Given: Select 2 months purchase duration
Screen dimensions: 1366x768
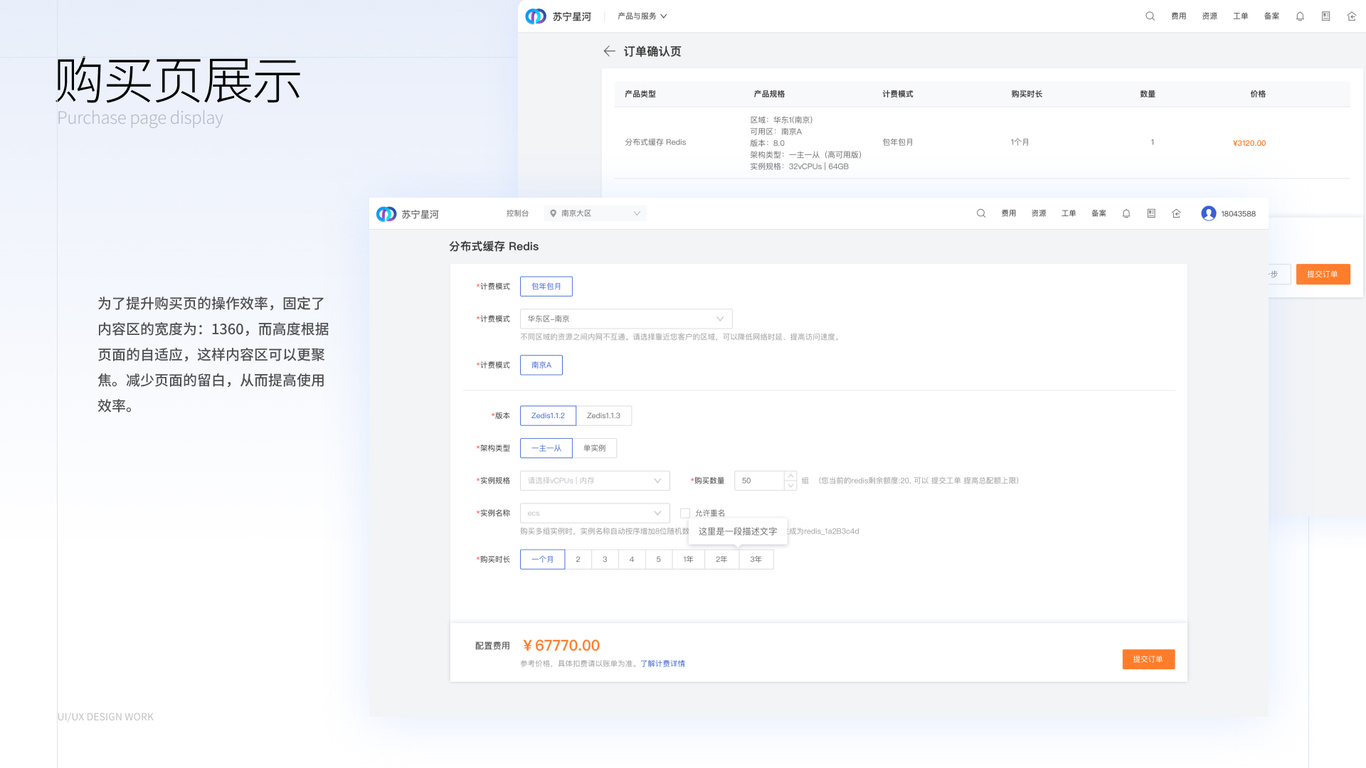Looking at the screenshot, I should pyautogui.click(x=578, y=559).
